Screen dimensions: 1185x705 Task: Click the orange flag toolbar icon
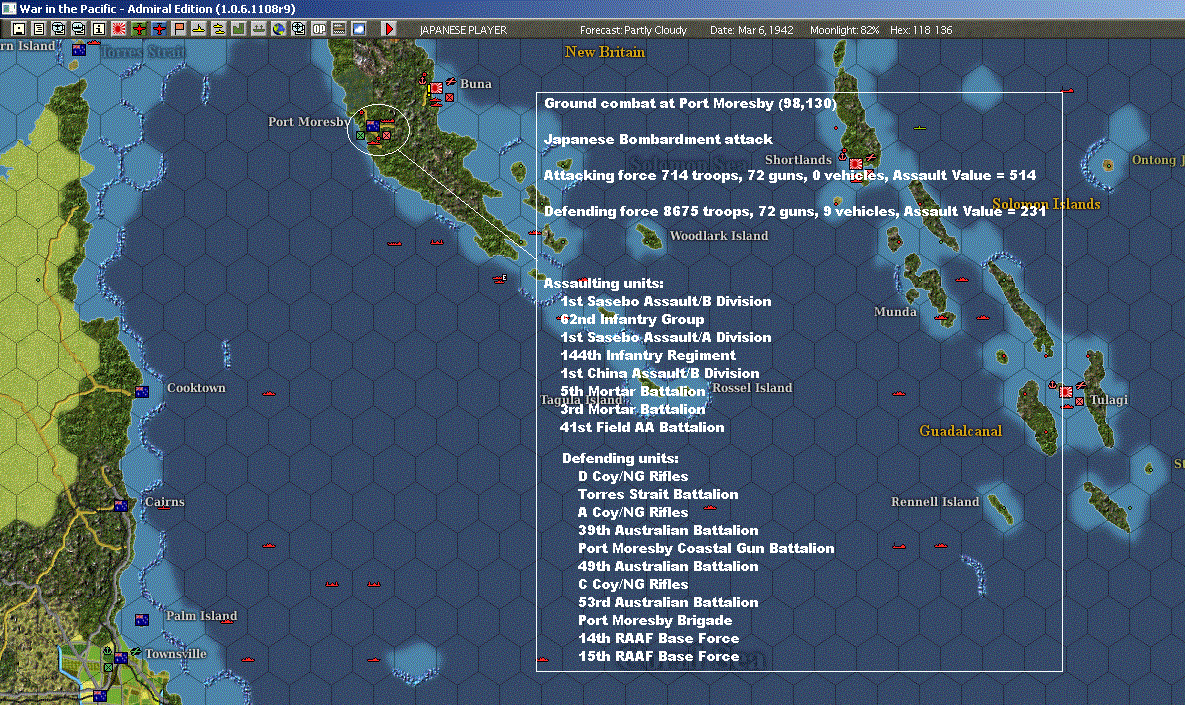coord(179,29)
